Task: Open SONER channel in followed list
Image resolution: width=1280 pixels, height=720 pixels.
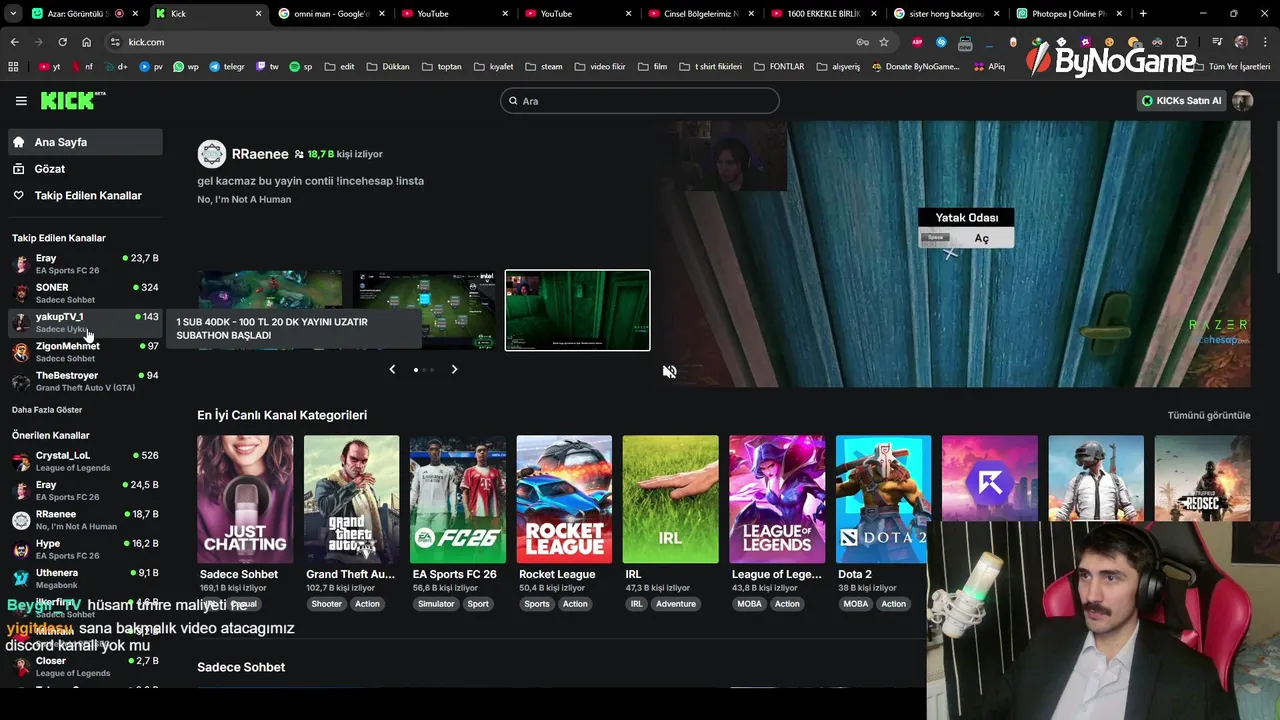Action: pyautogui.click(x=85, y=293)
